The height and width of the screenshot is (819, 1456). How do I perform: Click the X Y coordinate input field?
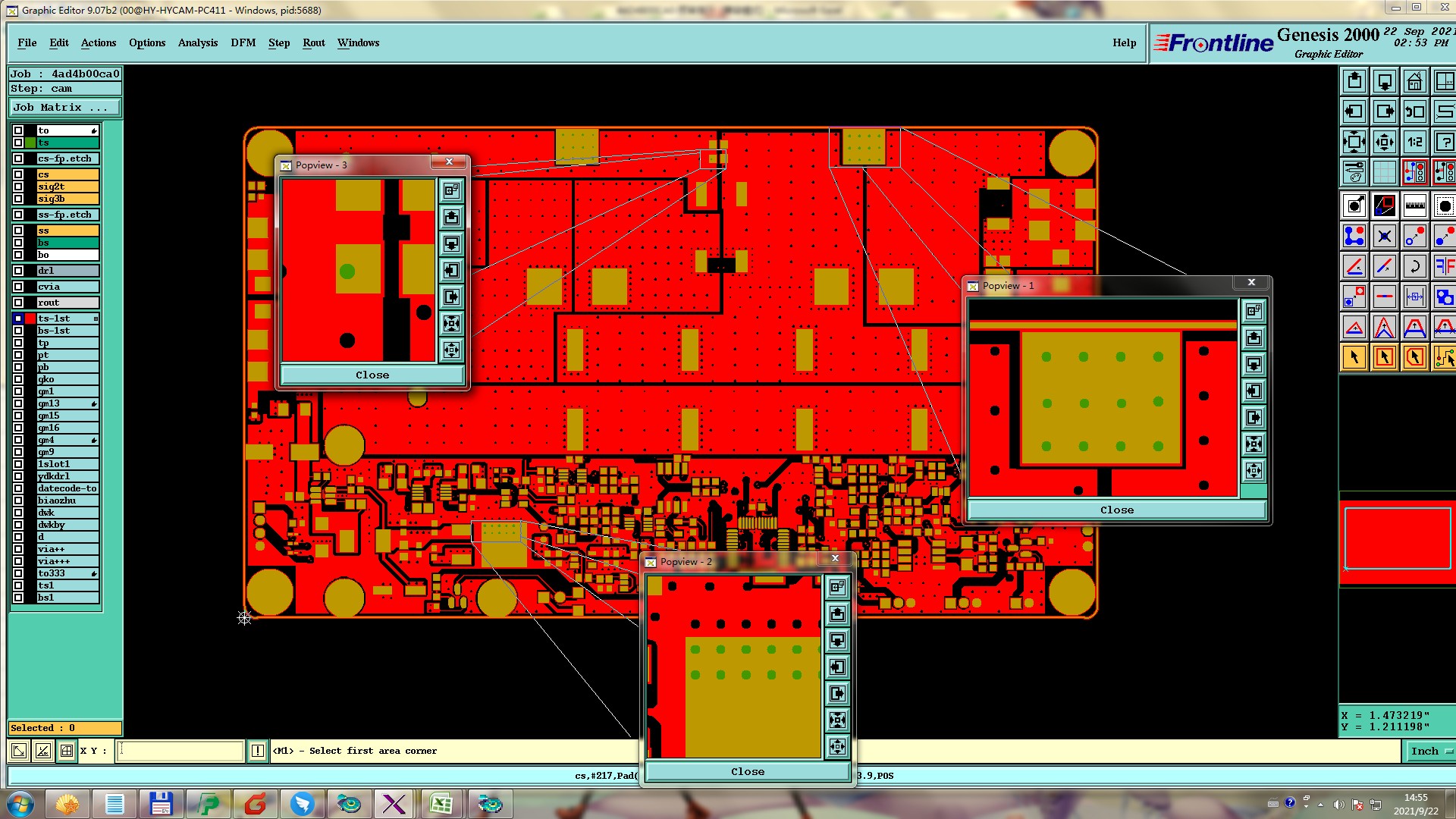[180, 751]
